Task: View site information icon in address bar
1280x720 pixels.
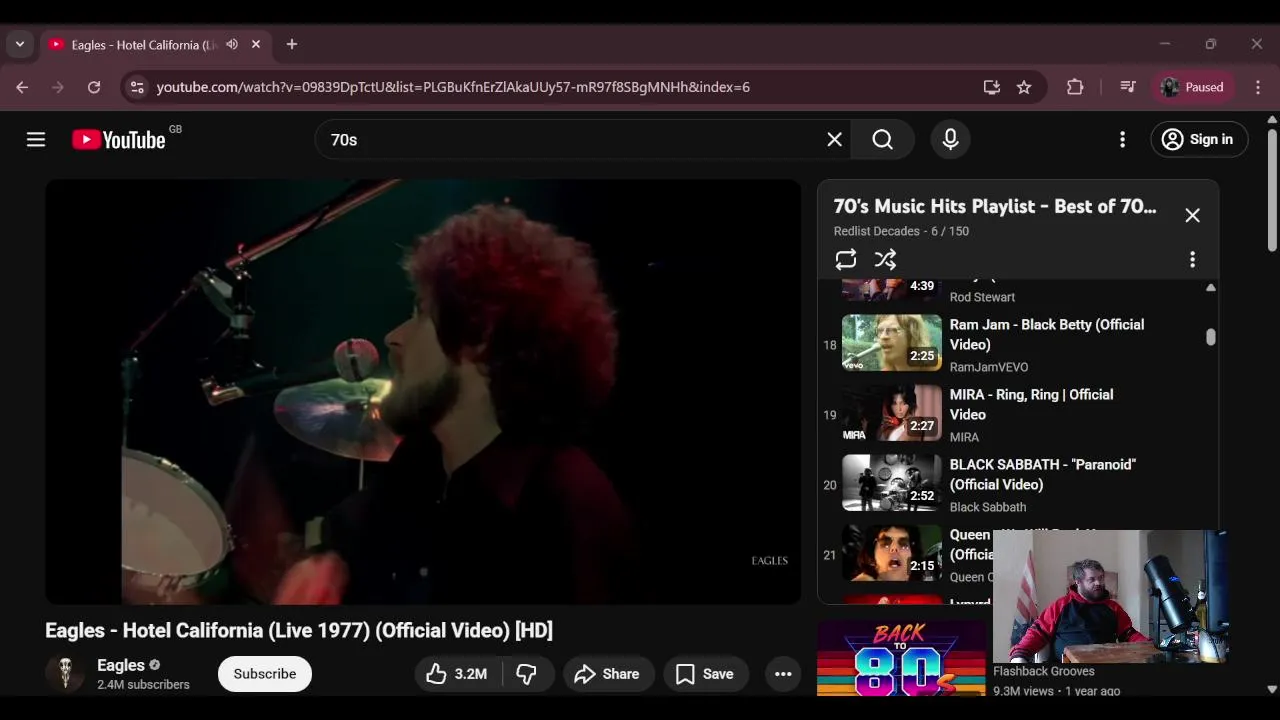Action: (138, 87)
